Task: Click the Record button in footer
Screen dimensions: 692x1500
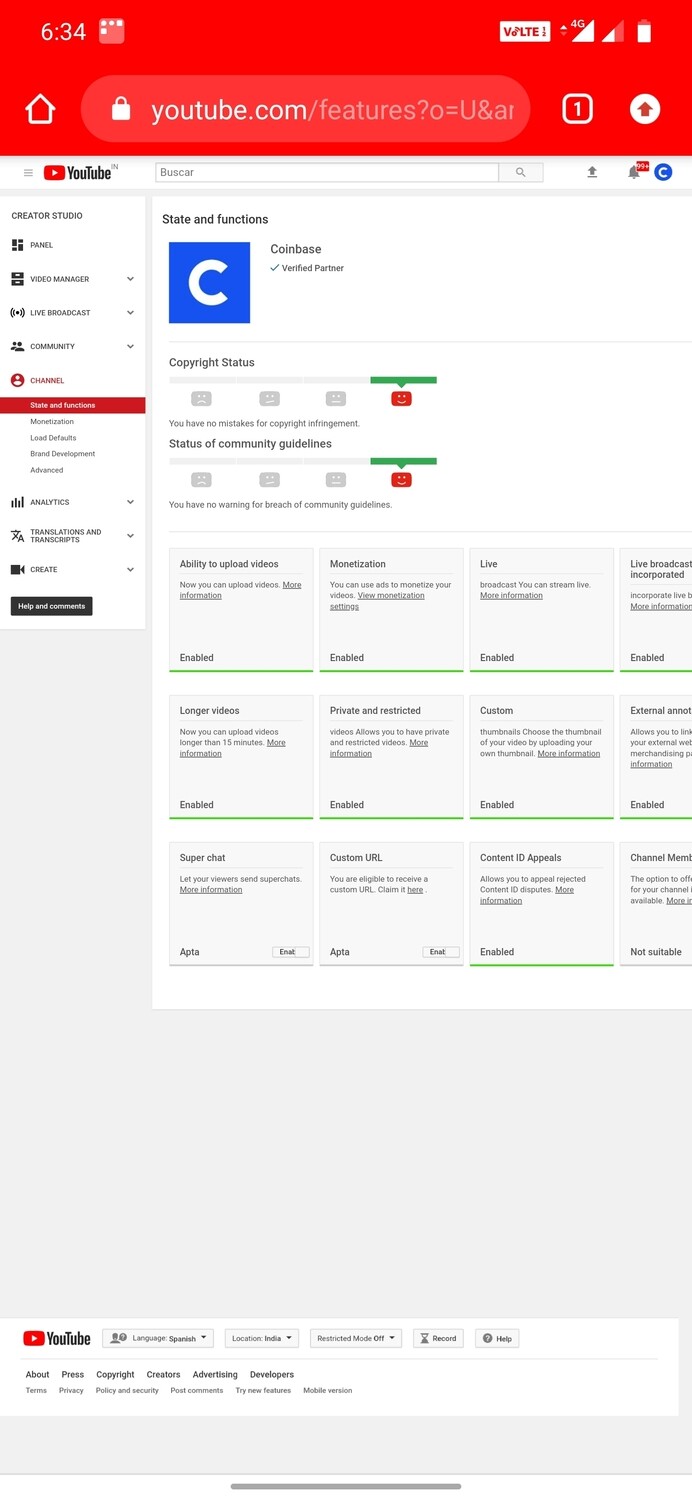Action: (x=438, y=1338)
